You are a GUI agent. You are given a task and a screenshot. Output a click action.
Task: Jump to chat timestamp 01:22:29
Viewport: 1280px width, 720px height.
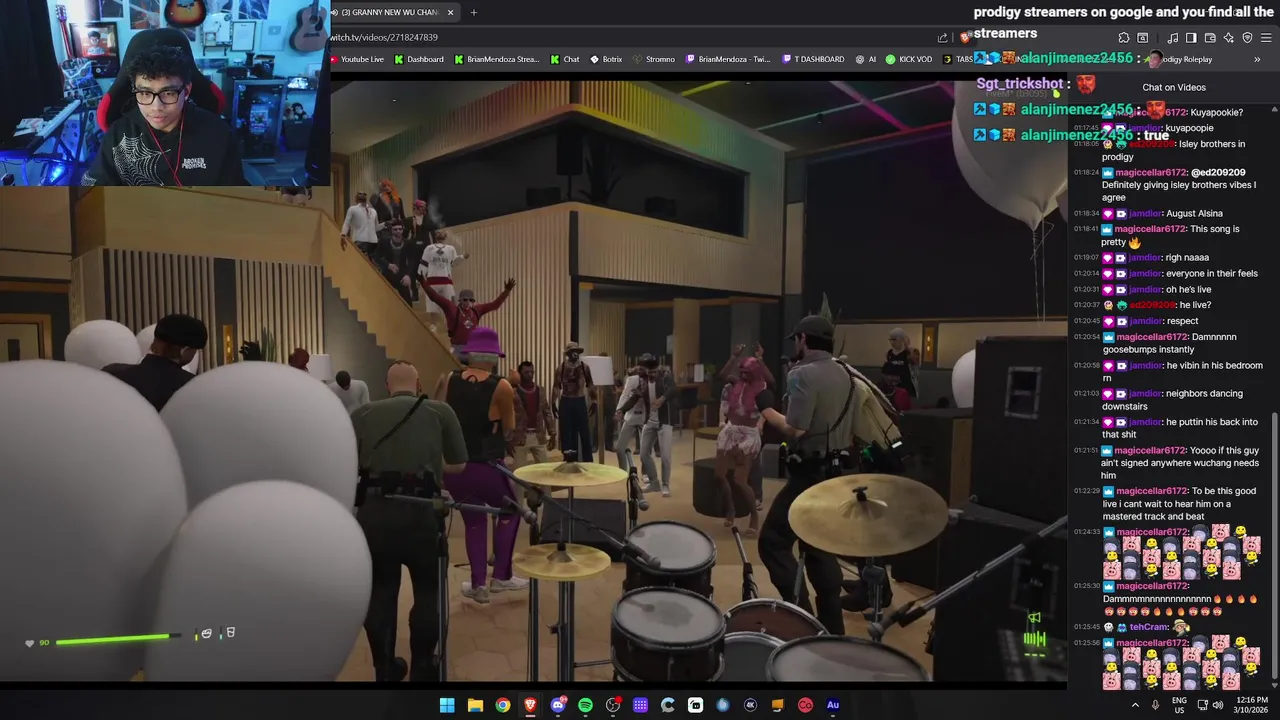click(x=1086, y=491)
